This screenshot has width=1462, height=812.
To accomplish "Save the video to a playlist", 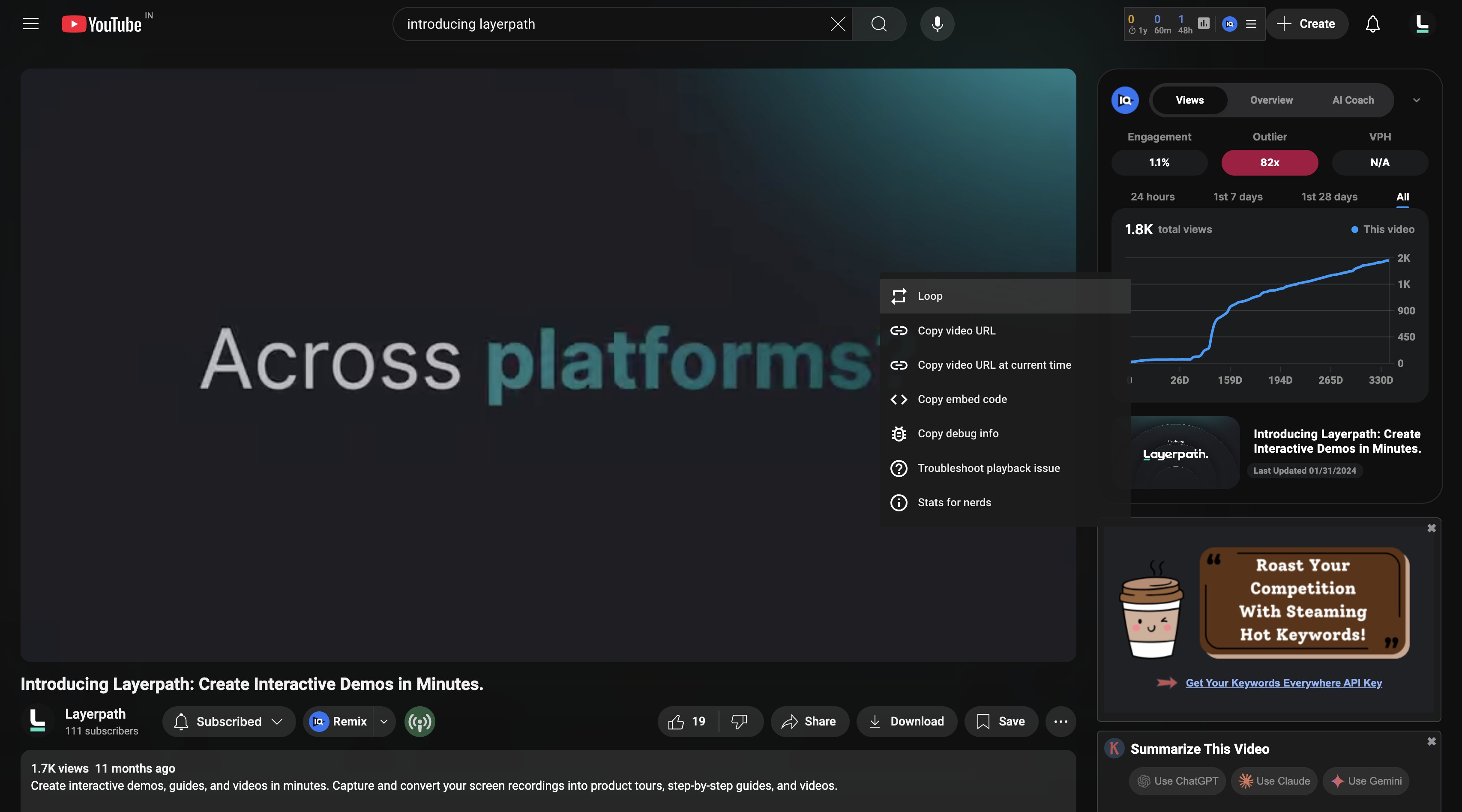I will pyautogui.click(x=1001, y=721).
